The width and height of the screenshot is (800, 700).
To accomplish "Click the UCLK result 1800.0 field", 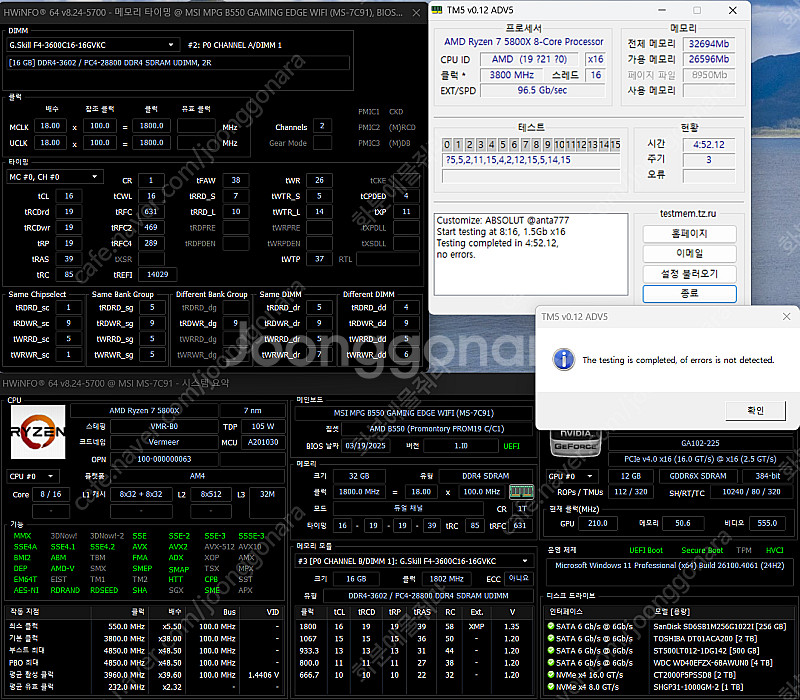I will coord(152,143).
